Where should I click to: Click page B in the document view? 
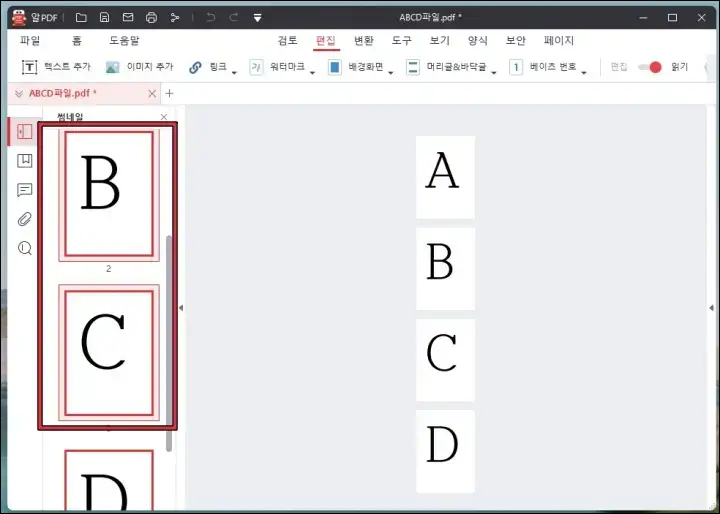(x=445, y=269)
